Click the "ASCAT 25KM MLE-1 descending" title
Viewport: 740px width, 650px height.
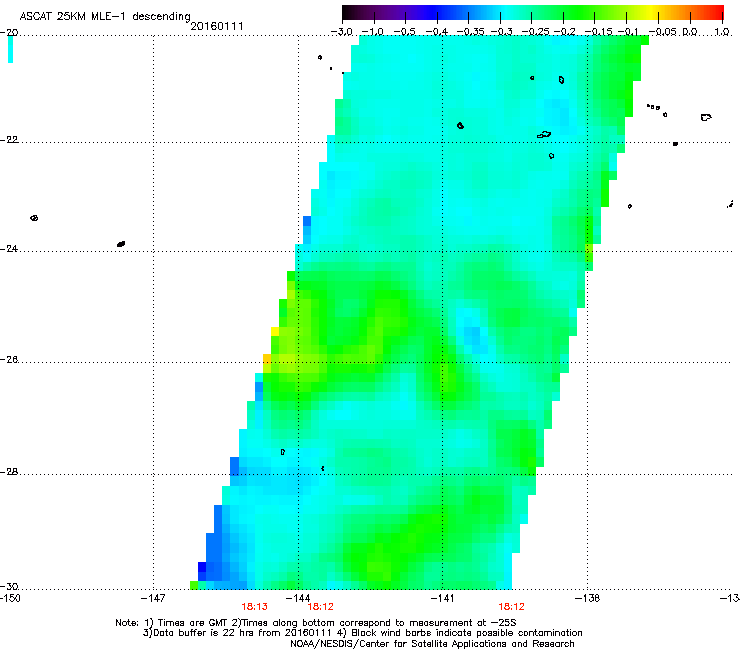(x=105, y=17)
